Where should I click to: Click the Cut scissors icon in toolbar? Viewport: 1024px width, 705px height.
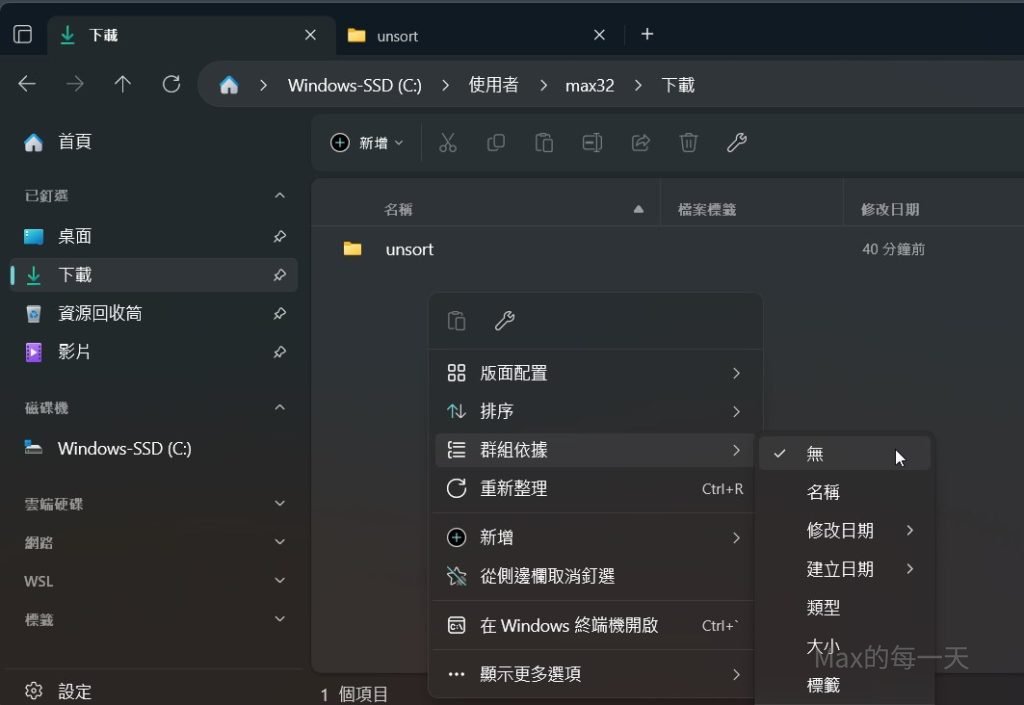[447, 143]
